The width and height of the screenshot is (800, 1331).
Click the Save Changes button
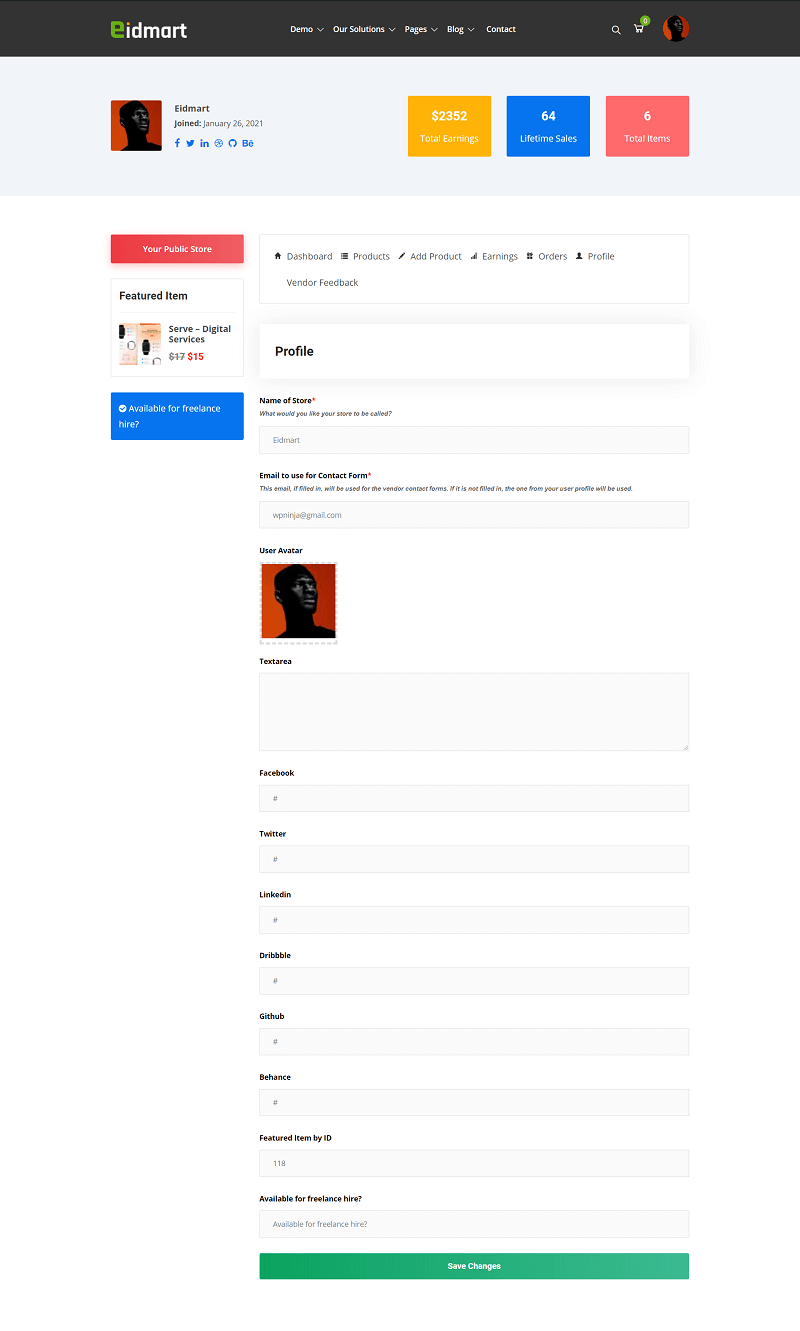473,1265
